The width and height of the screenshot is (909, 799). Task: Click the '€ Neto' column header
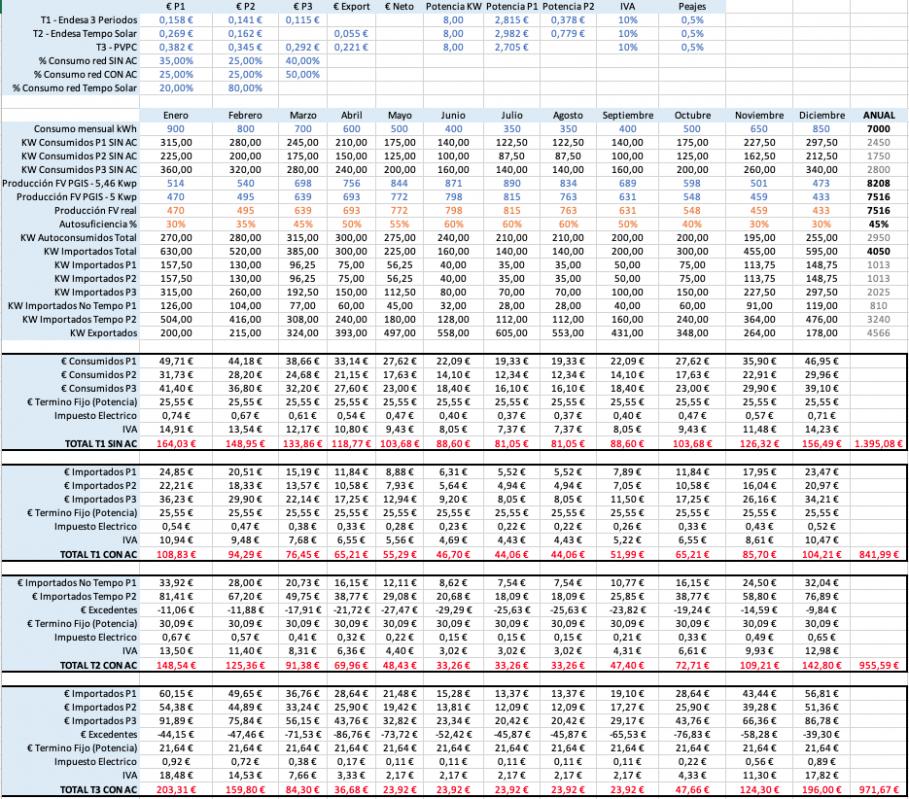(x=399, y=6)
